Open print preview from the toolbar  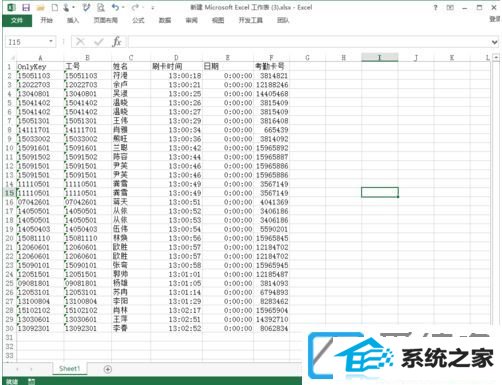tap(100, 7)
